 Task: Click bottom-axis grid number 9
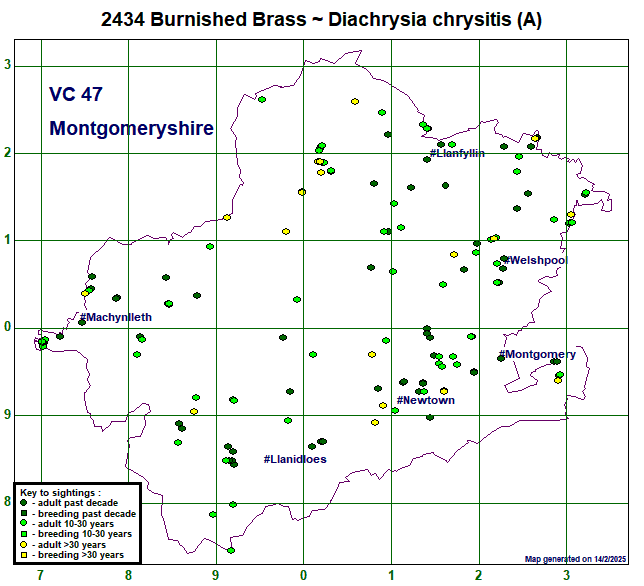point(215,575)
